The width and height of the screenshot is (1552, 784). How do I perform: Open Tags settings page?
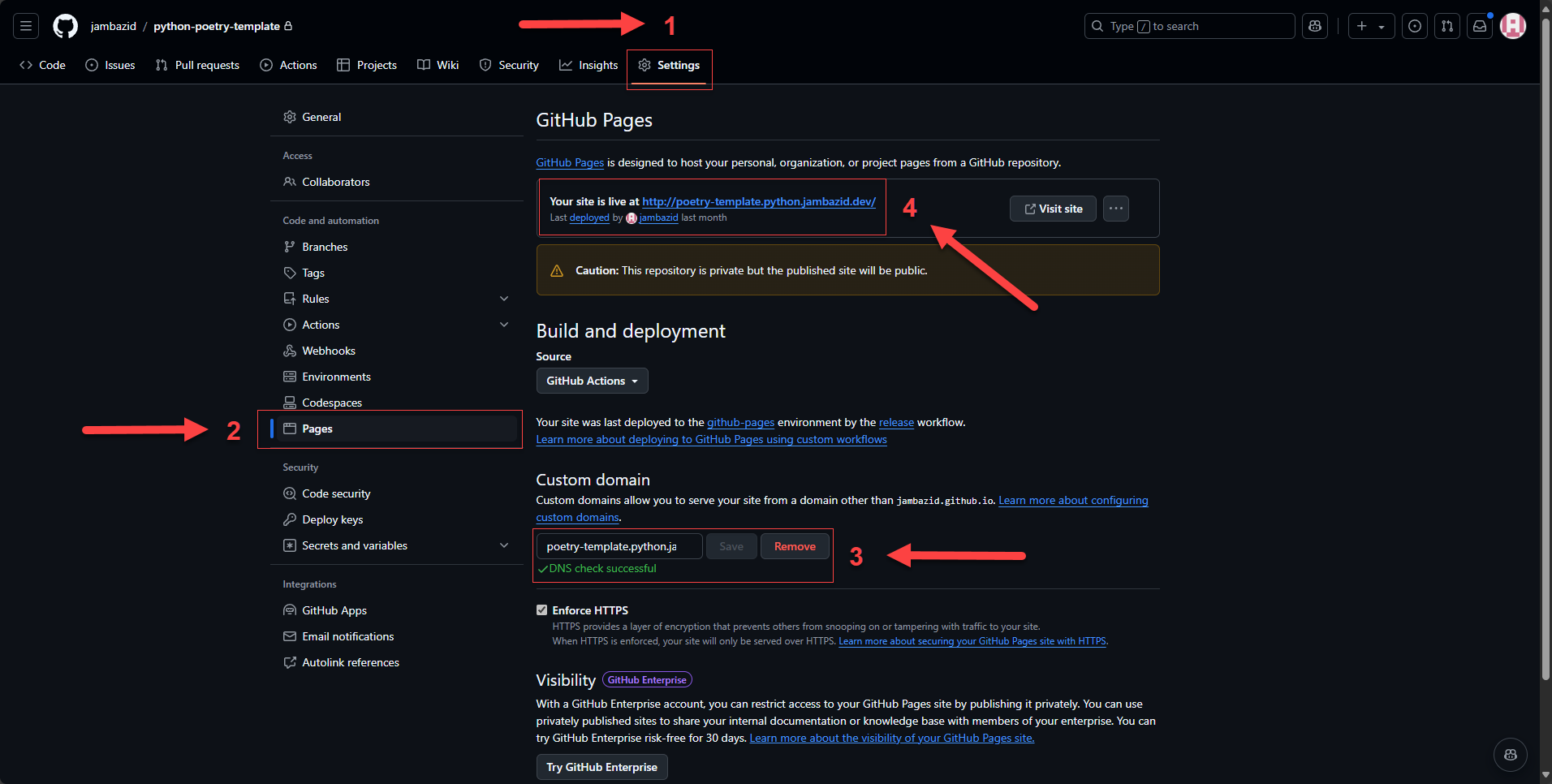tap(397, 273)
